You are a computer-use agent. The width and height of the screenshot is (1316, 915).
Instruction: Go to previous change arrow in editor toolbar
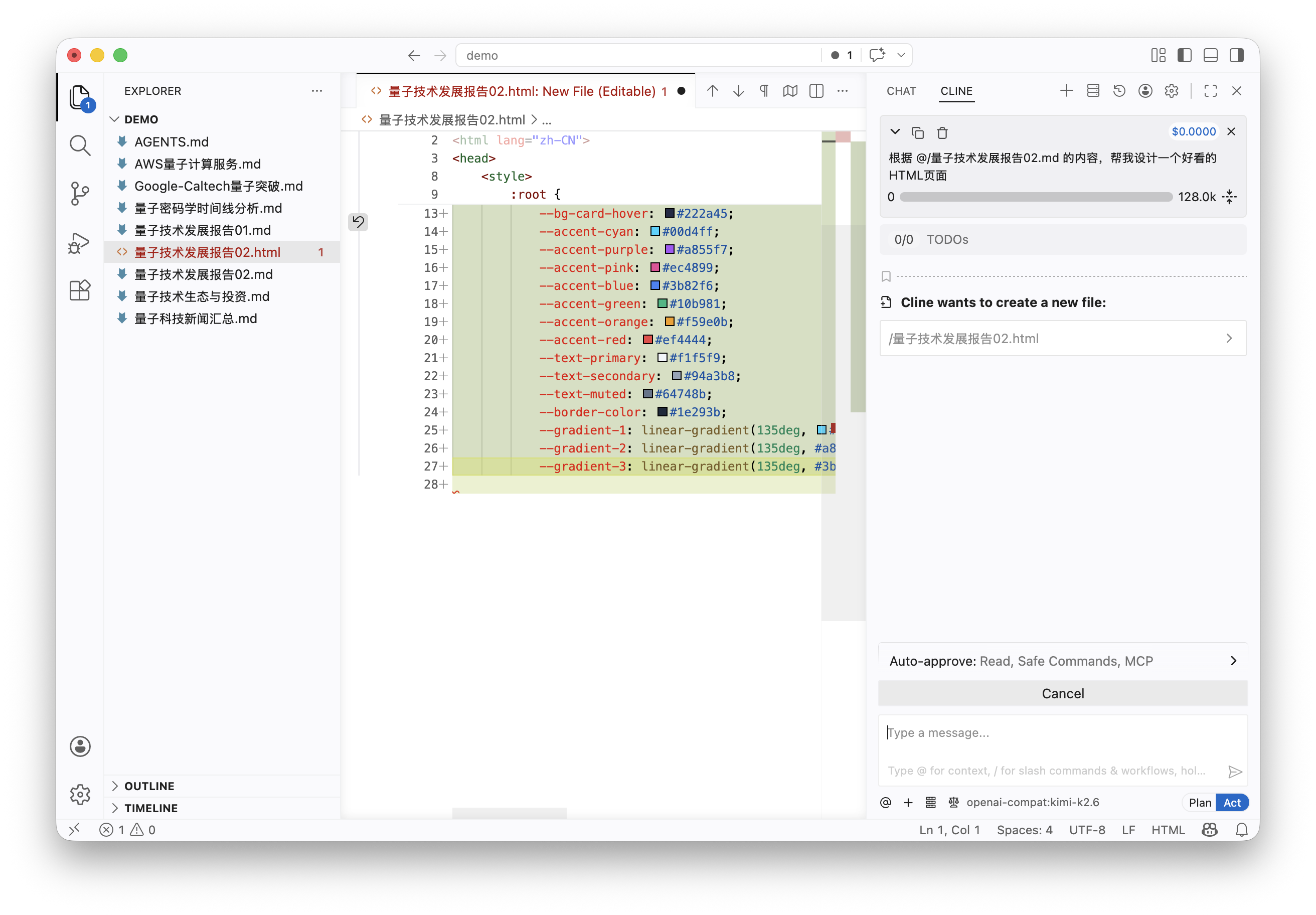(x=713, y=91)
